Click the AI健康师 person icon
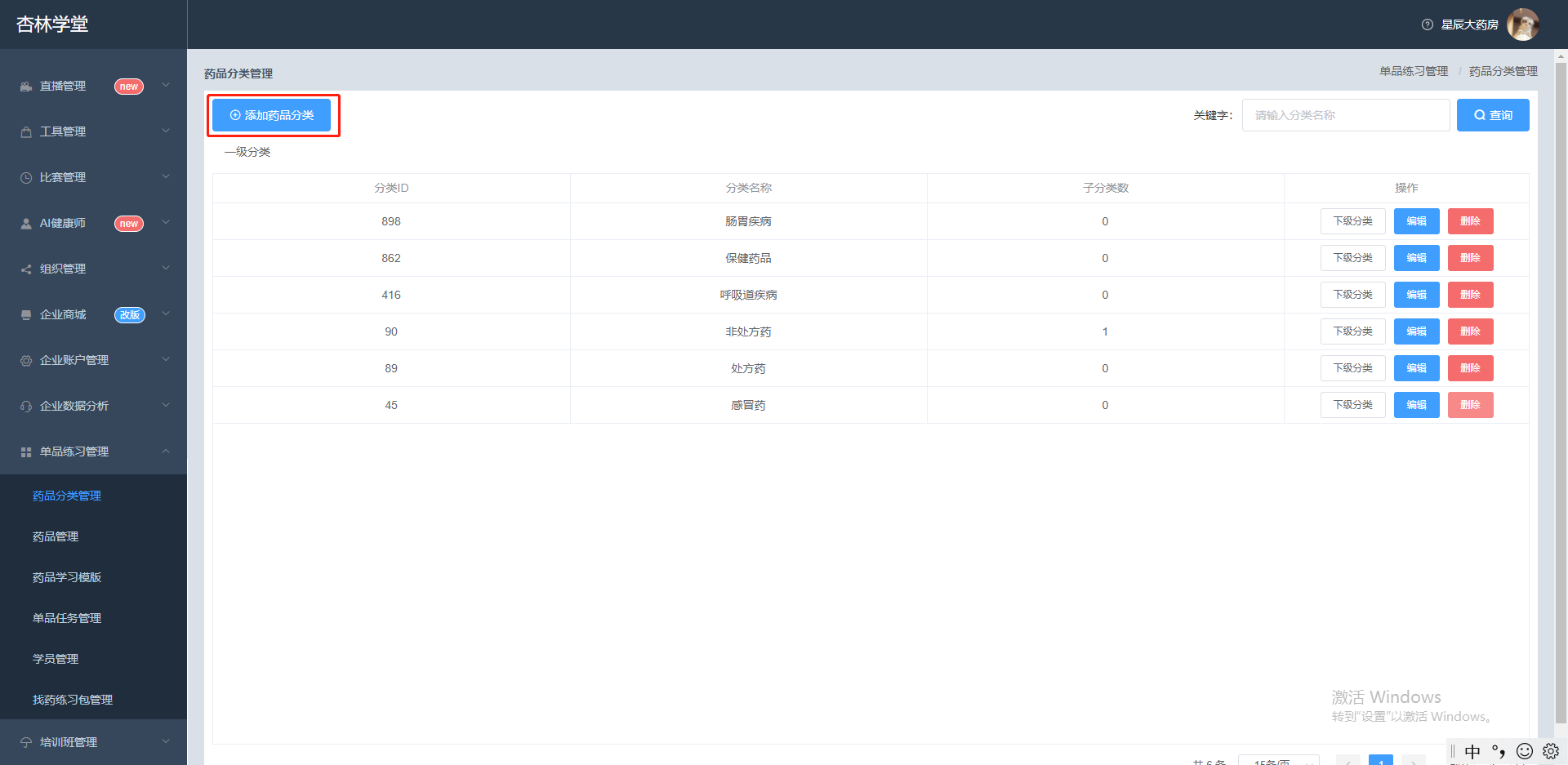Screen dimensions: 1568x765 [x=26, y=224]
